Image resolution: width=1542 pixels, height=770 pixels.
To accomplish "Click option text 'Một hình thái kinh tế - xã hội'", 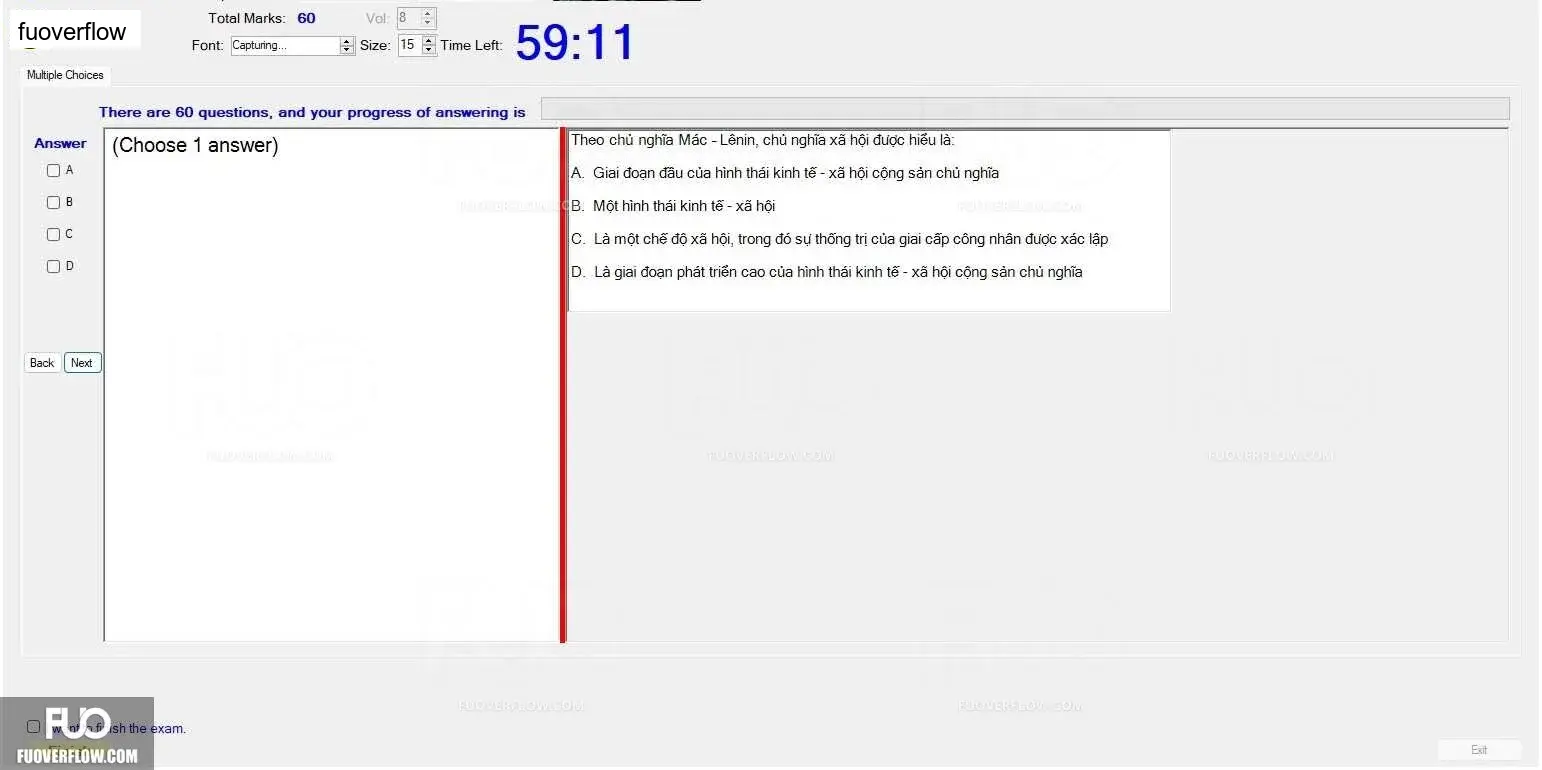I will tap(684, 206).
